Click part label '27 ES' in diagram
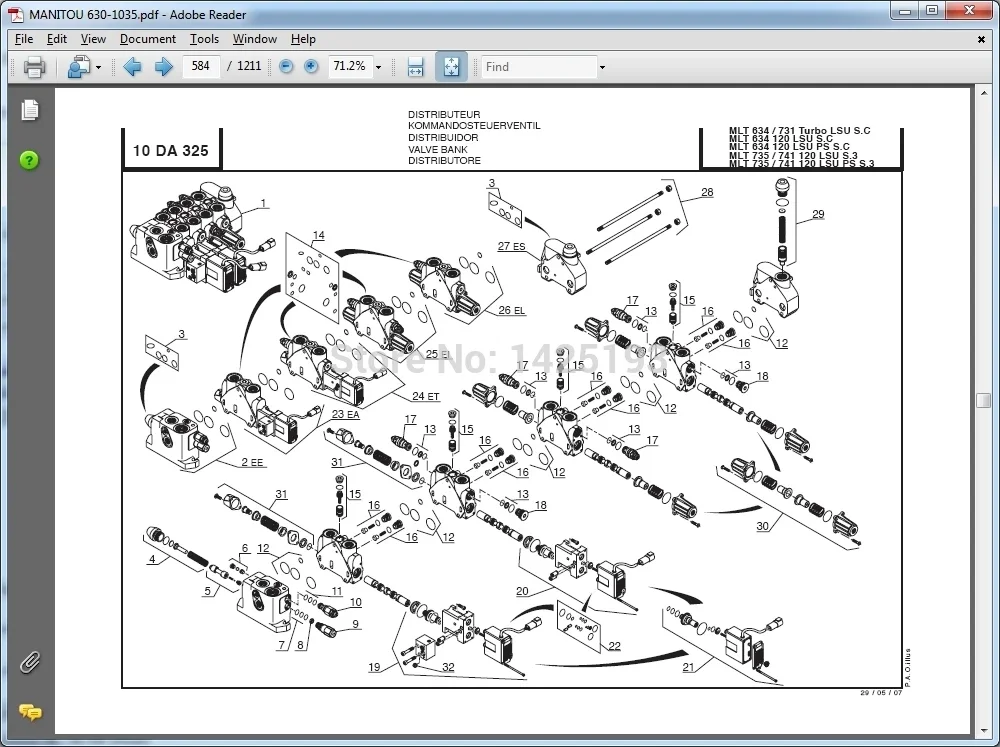The image size is (1000, 747). coord(511,246)
